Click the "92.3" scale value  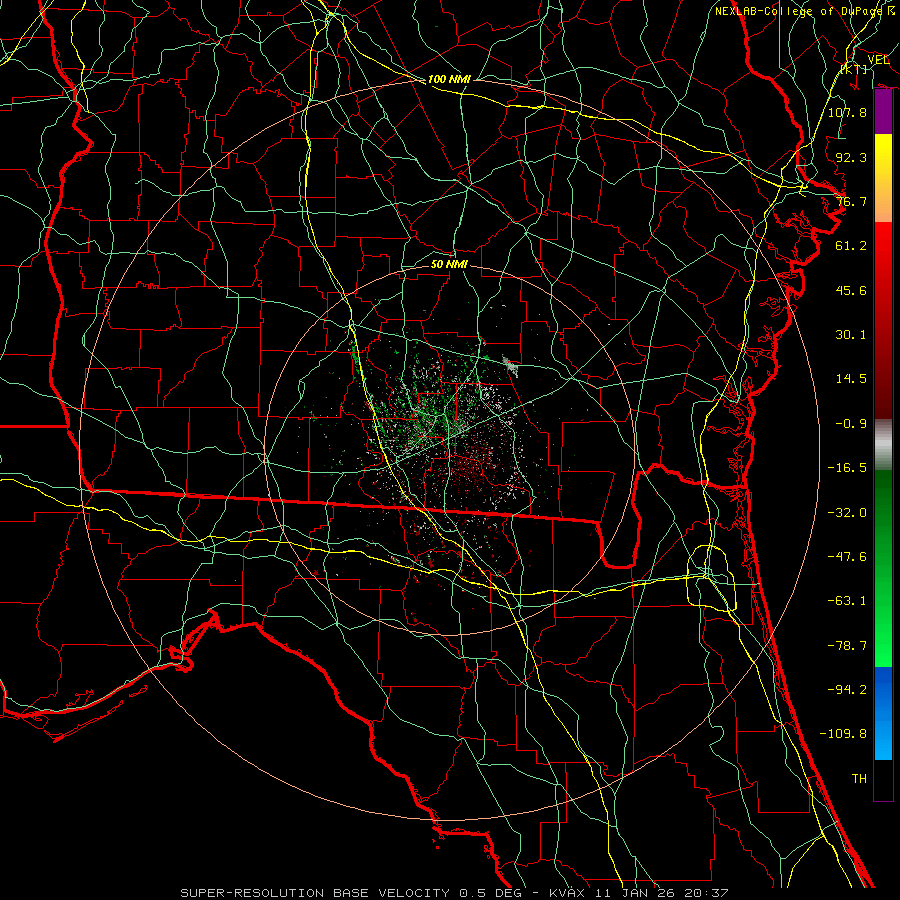pyautogui.click(x=851, y=157)
